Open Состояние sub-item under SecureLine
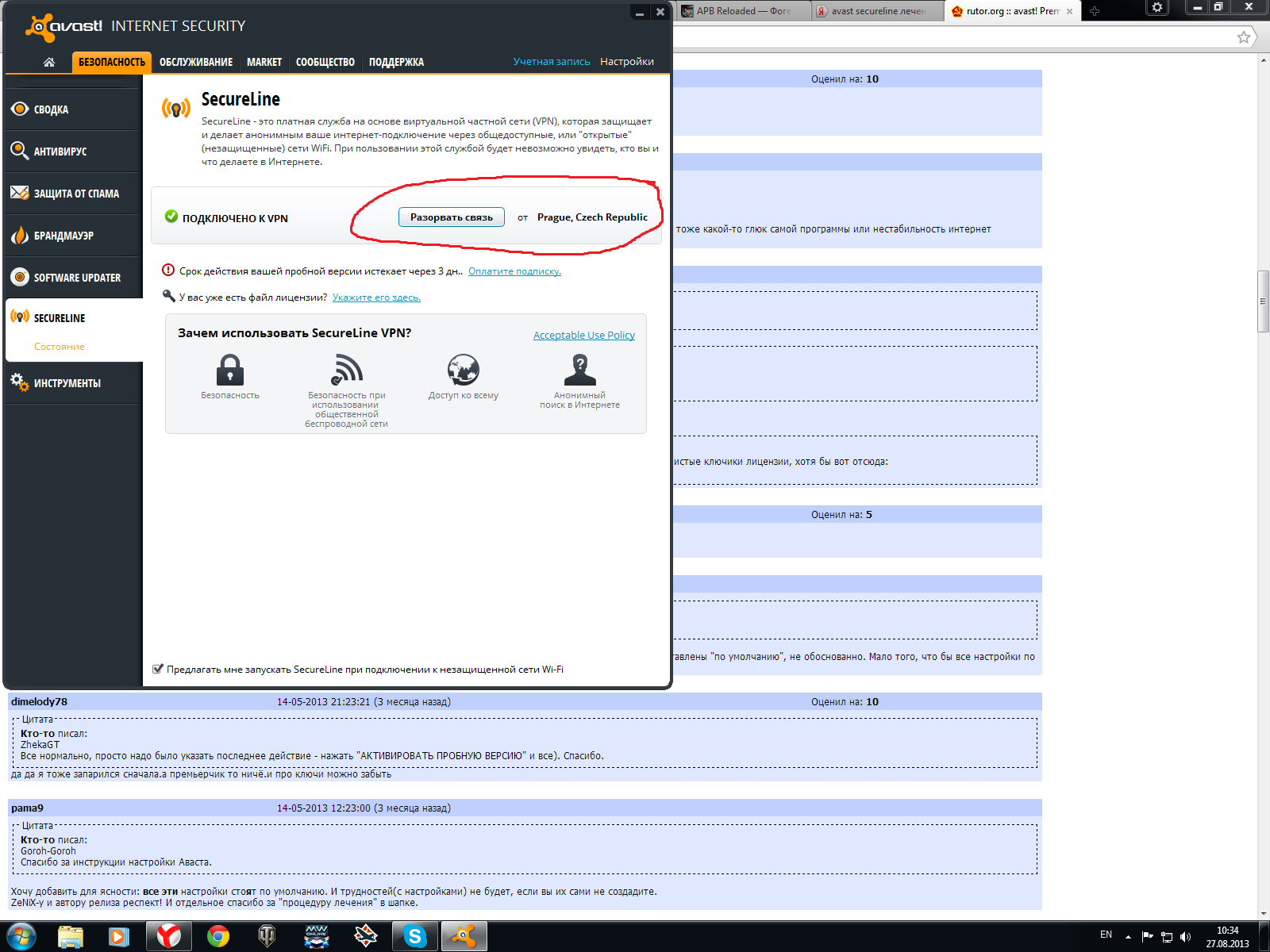The image size is (1270, 952). [59, 347]
